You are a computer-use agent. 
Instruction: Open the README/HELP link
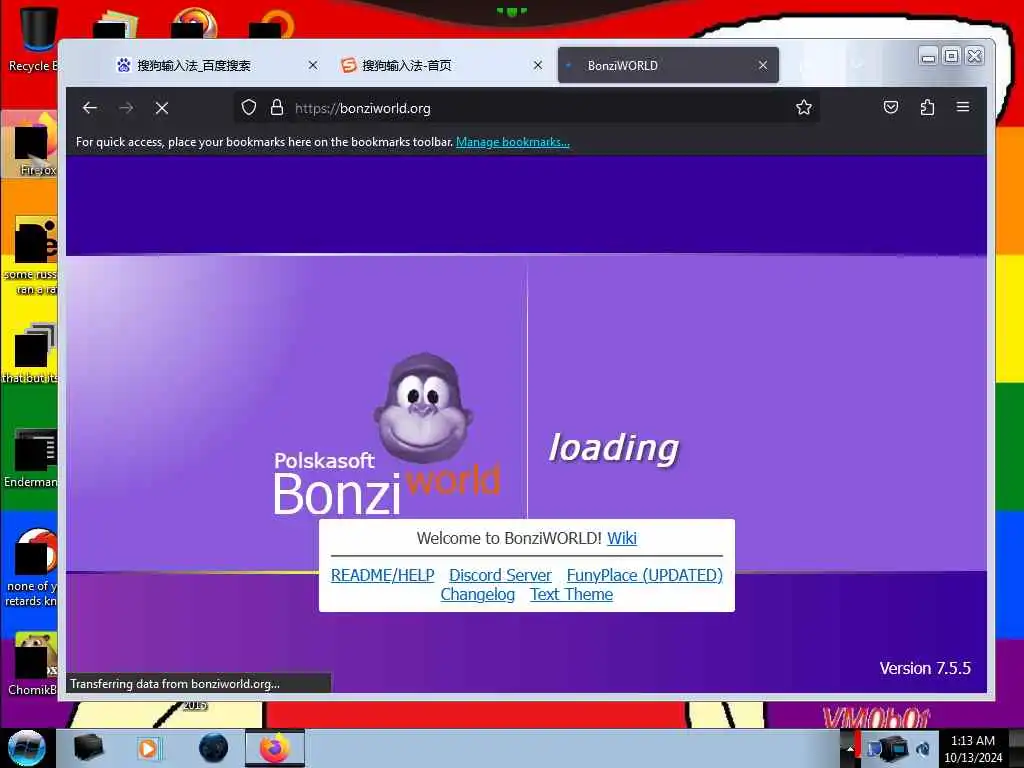383,575
